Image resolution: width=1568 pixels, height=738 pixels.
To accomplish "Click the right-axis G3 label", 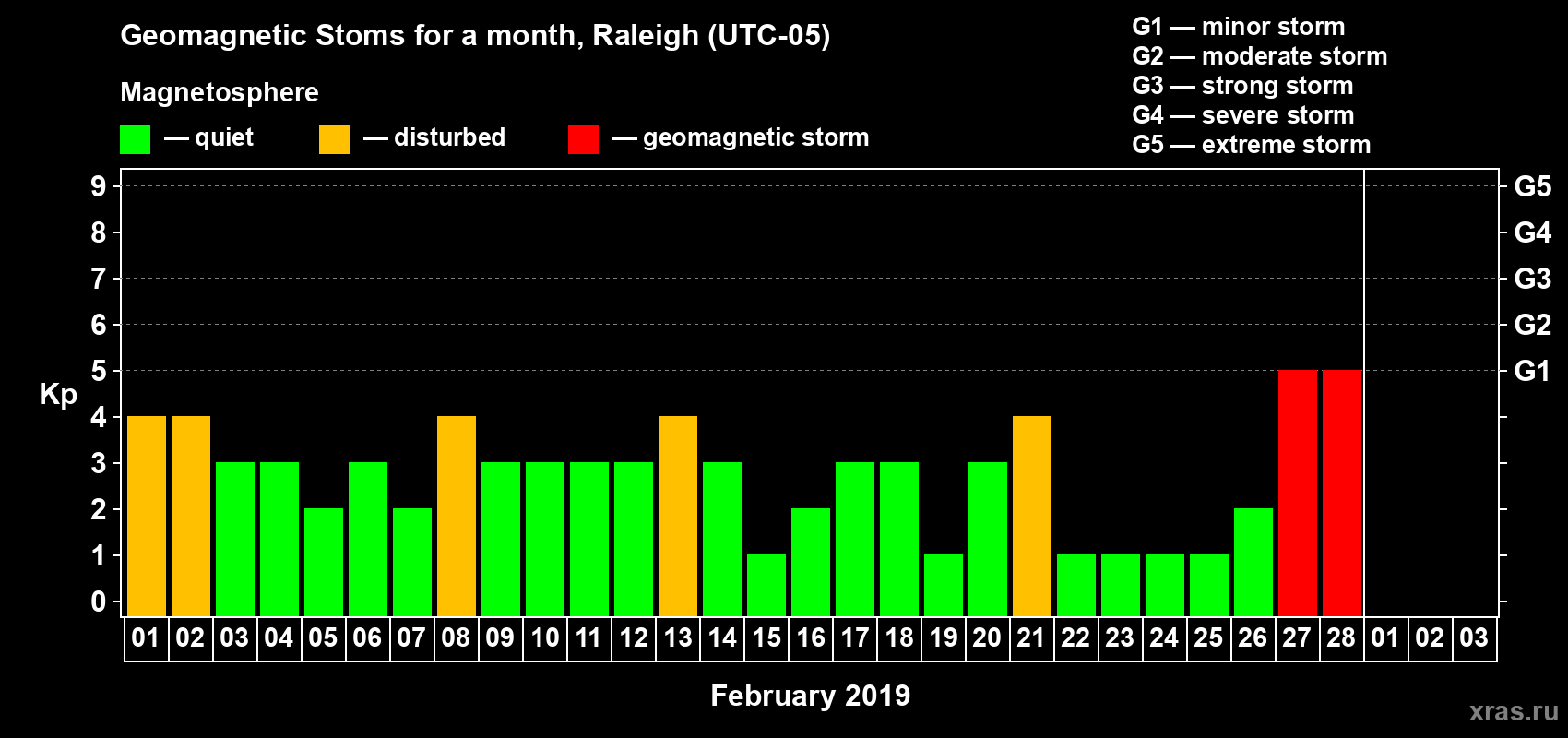I will [1532, 279].
